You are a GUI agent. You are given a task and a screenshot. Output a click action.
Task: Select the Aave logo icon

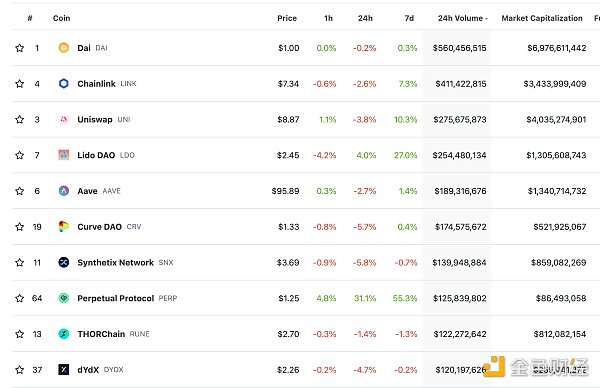click(x=64, y=191)
